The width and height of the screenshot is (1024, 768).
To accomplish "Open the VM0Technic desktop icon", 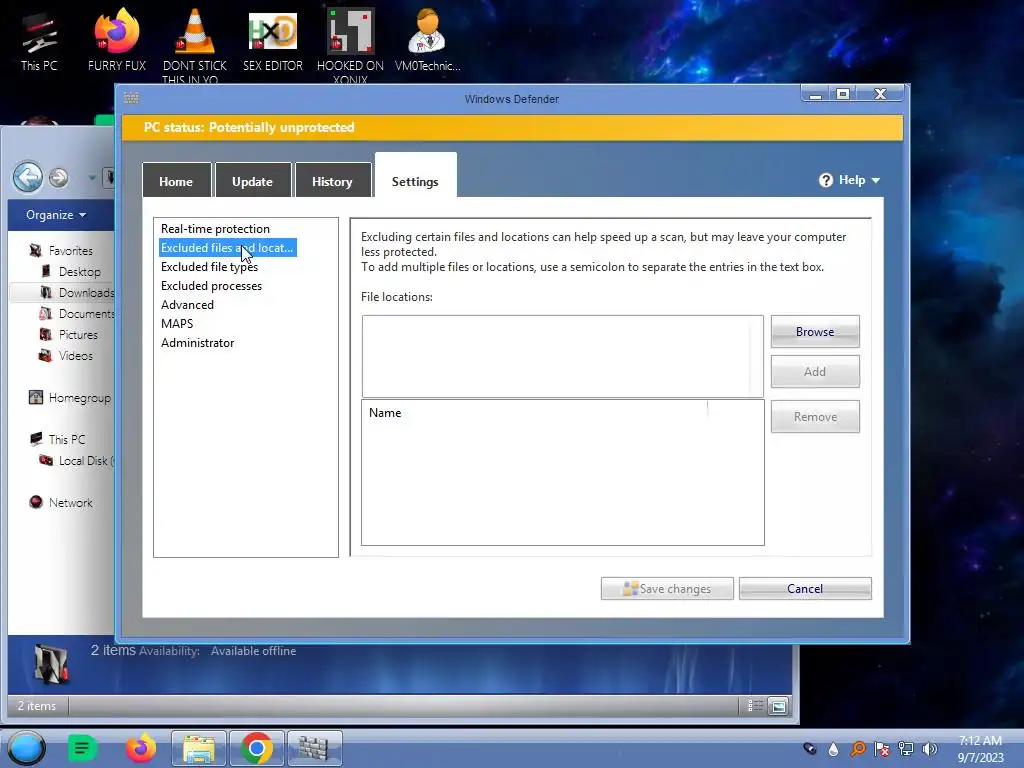I will pos(427,42).
